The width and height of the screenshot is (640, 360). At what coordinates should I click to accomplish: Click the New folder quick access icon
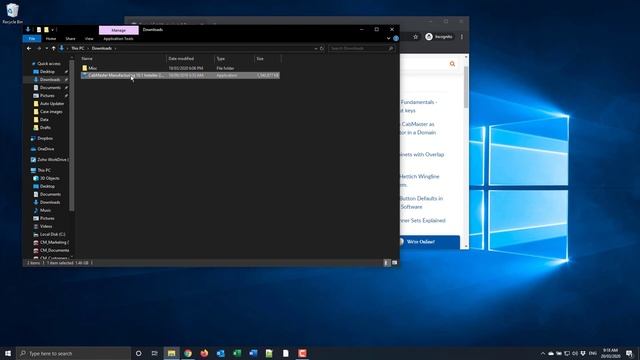[x=46, y=30]
